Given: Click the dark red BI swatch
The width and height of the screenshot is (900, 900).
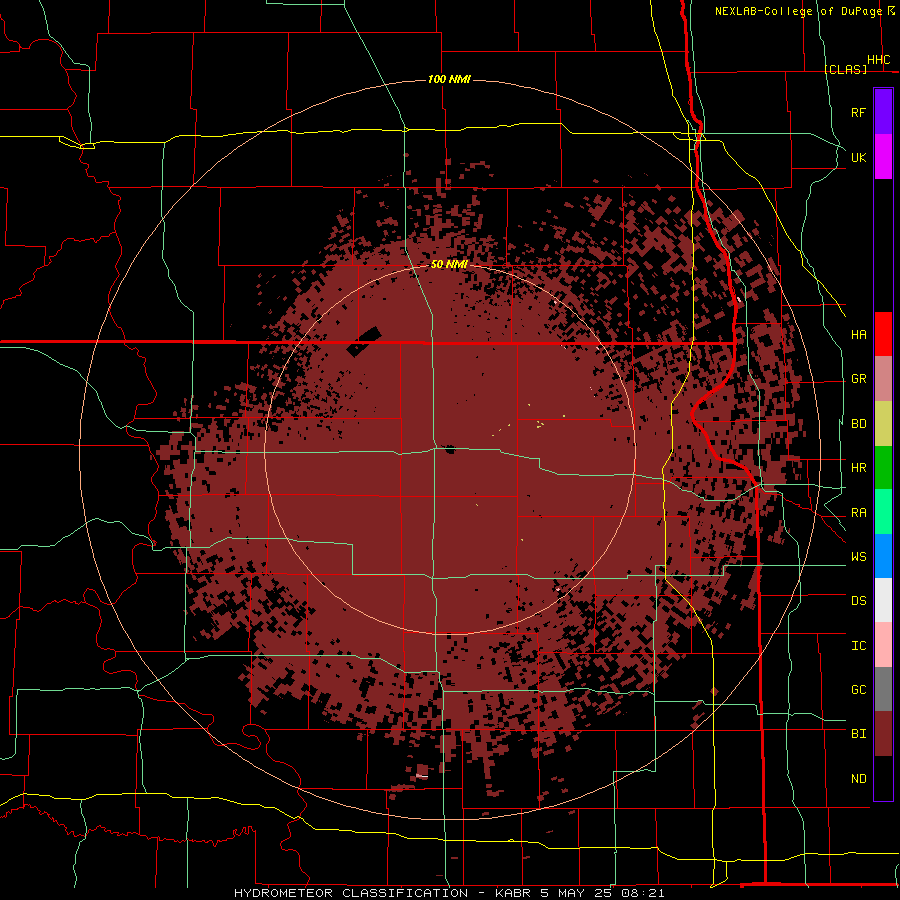Looking at the screenshot, I should 883,734.
